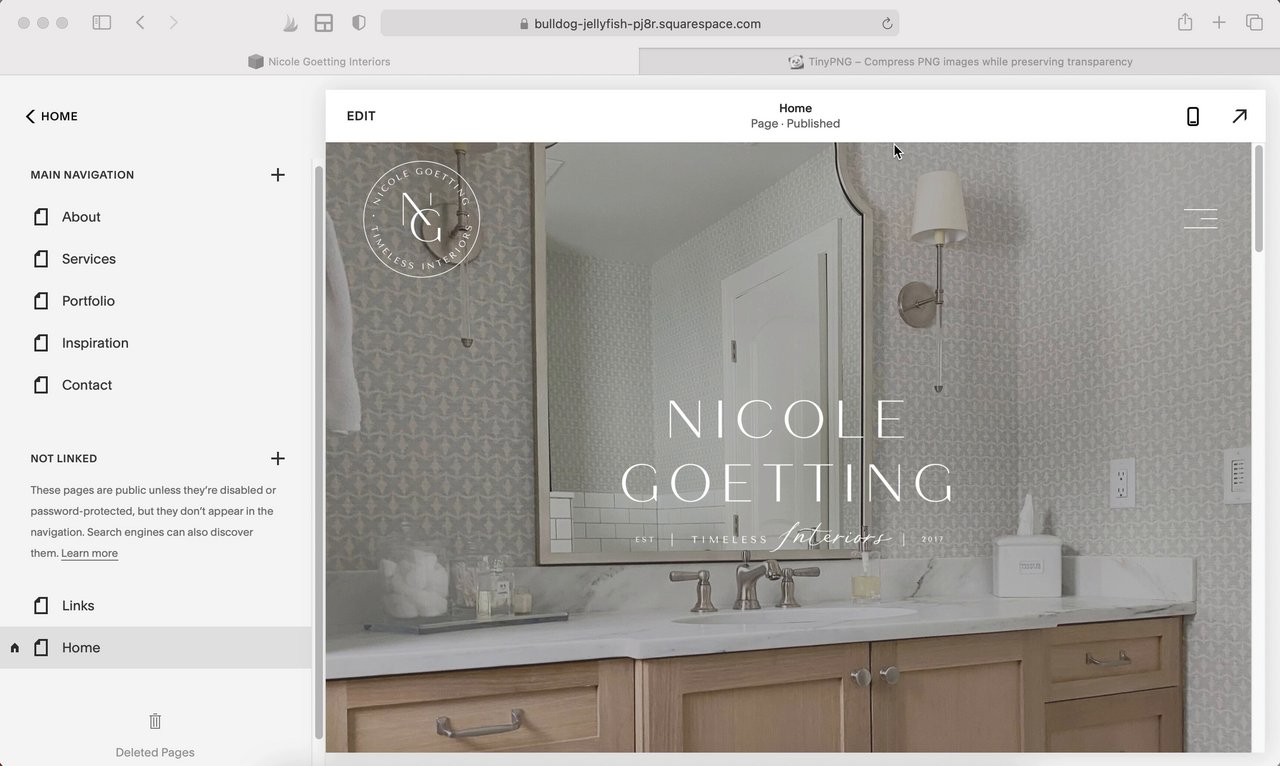
Task: Switch to Nicole Goetting Interiors tab
Action: pyautogui.click(x=320, y=62)
